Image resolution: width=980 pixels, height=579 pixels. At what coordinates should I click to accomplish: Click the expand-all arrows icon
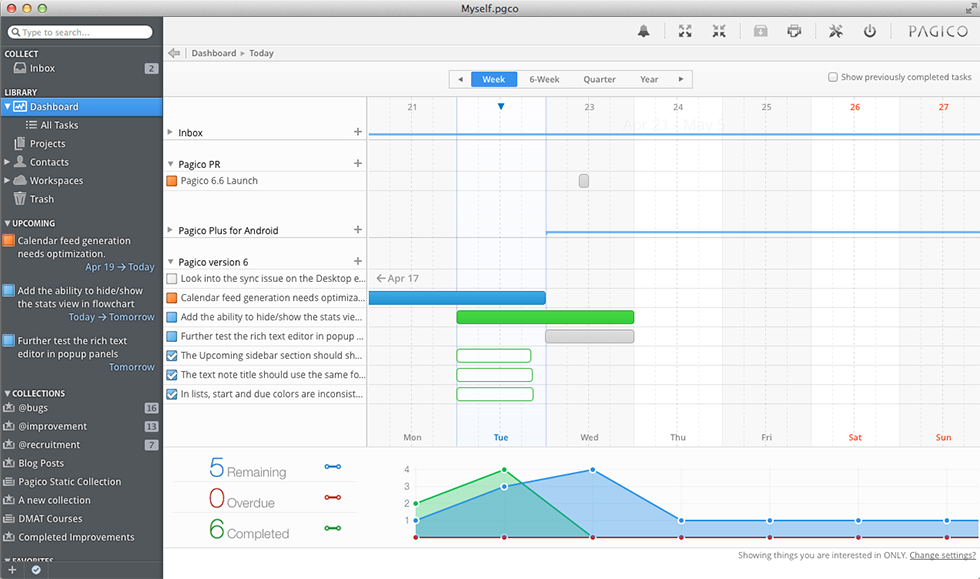[685, 31]
